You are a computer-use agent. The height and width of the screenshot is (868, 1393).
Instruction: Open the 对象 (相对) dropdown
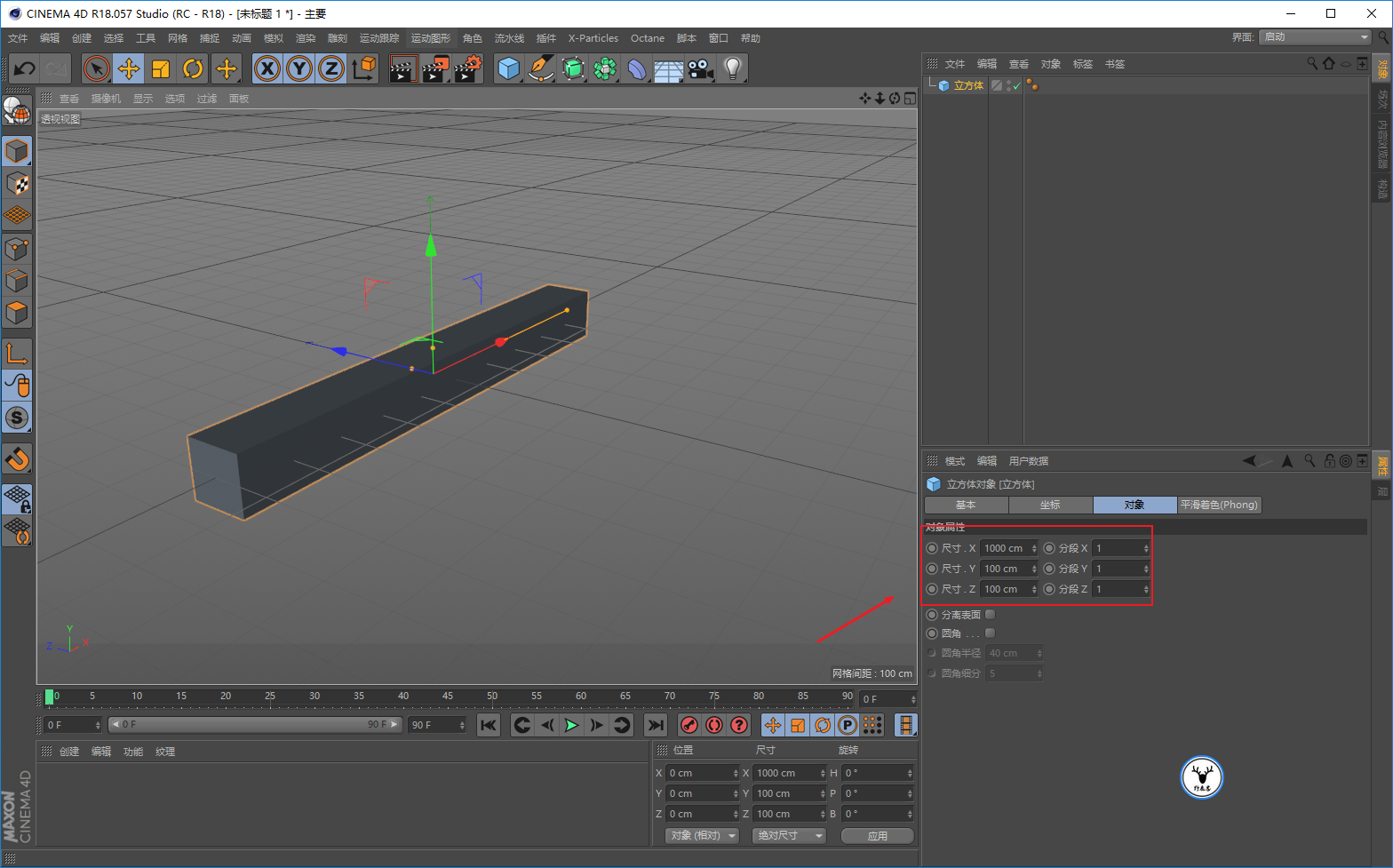703,836
